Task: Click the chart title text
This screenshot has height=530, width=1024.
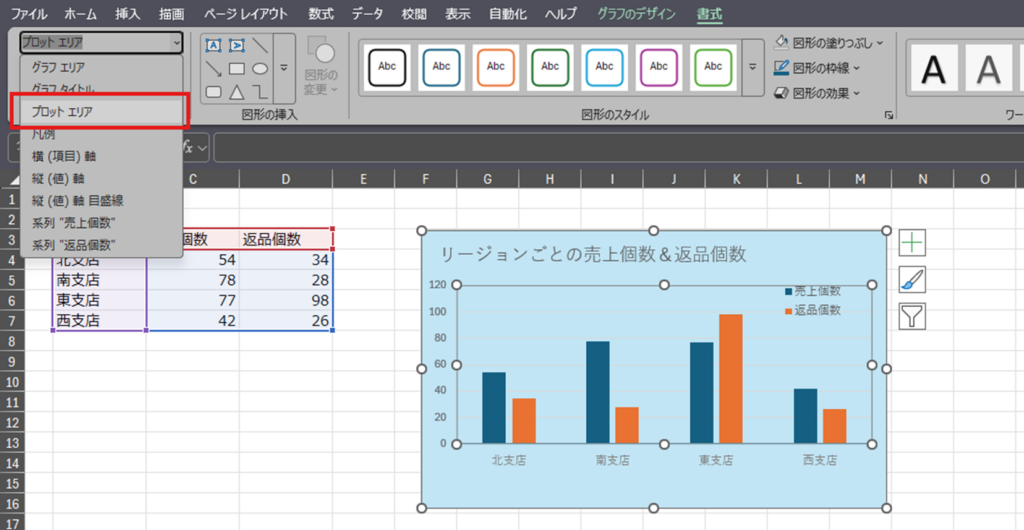Action: click(593, 254)
